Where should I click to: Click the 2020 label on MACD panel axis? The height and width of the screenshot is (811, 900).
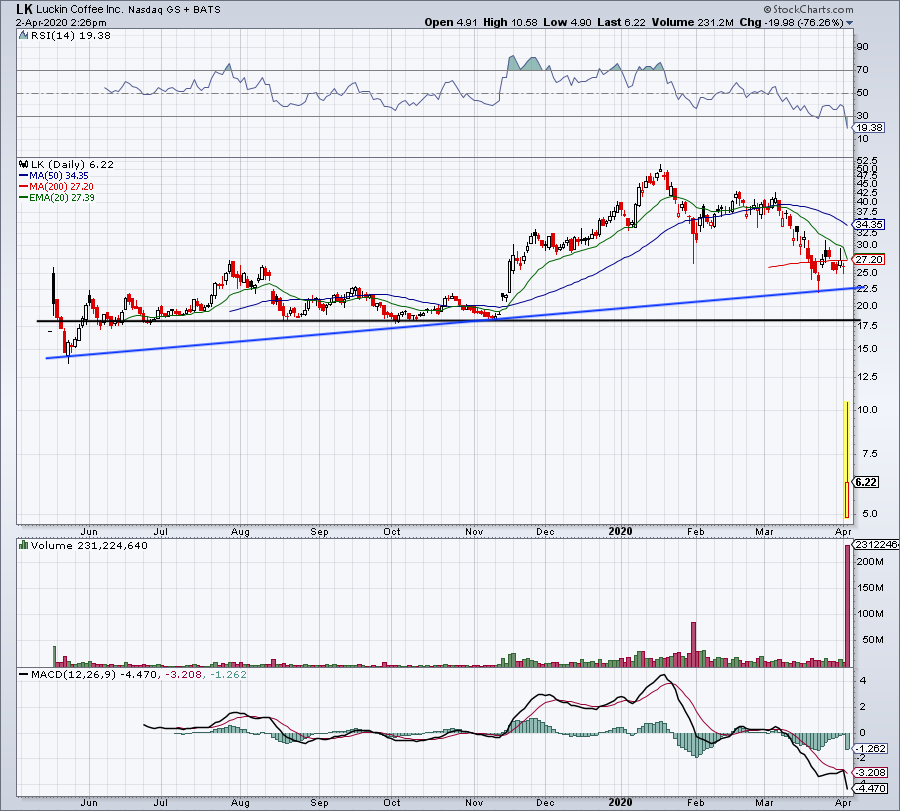coord(620,802)
